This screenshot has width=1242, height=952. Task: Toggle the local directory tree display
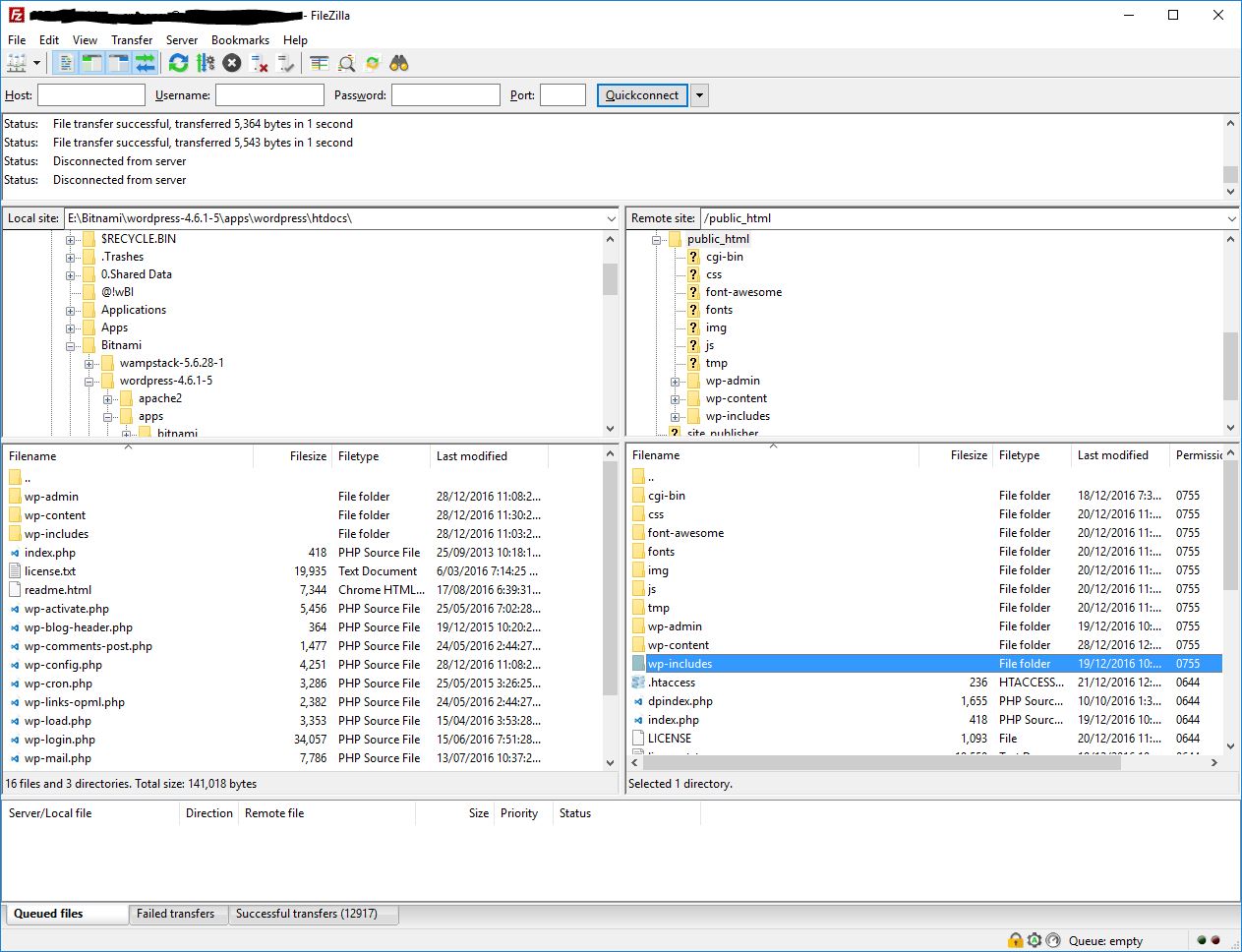[x=91, y=63]
